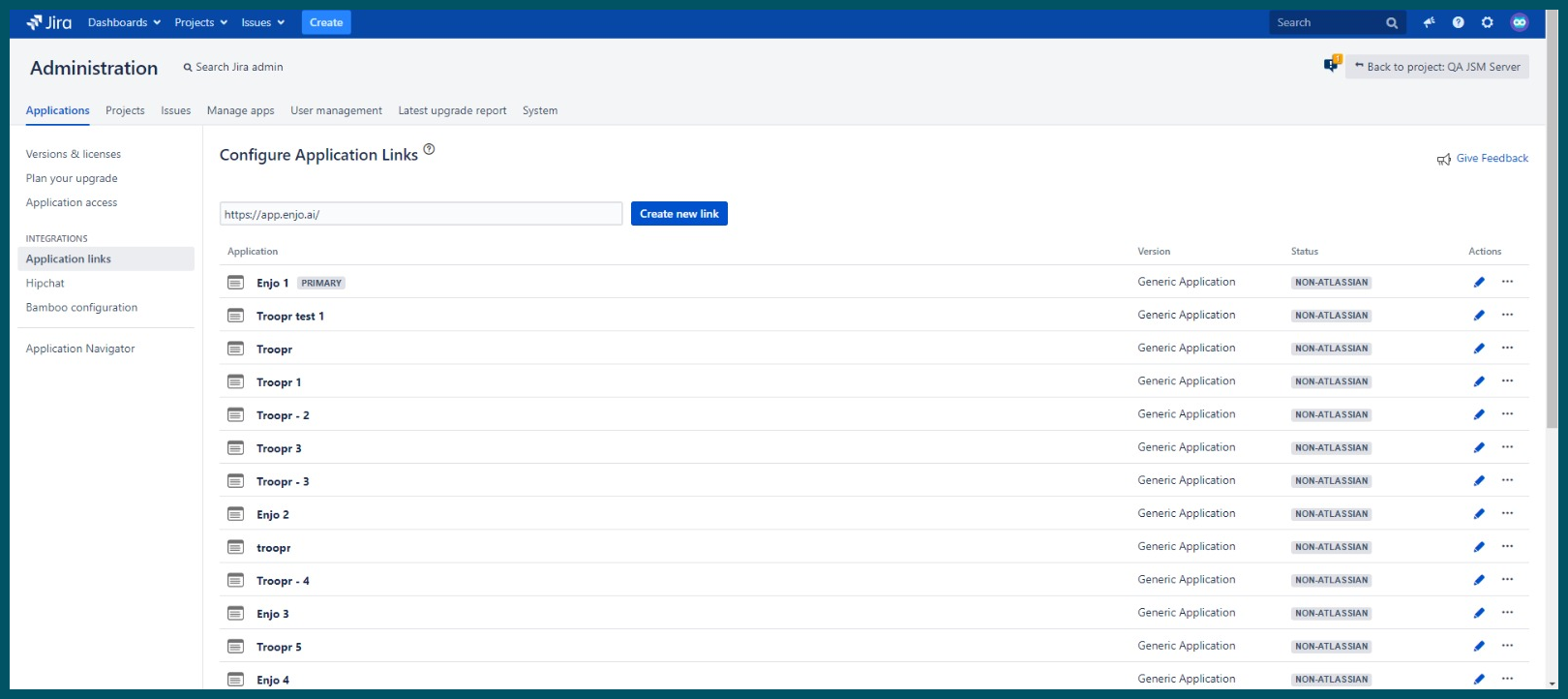Edit the Enjo 1 application link
Screen dimensions: 1568x699
(x=1479, y=282)
